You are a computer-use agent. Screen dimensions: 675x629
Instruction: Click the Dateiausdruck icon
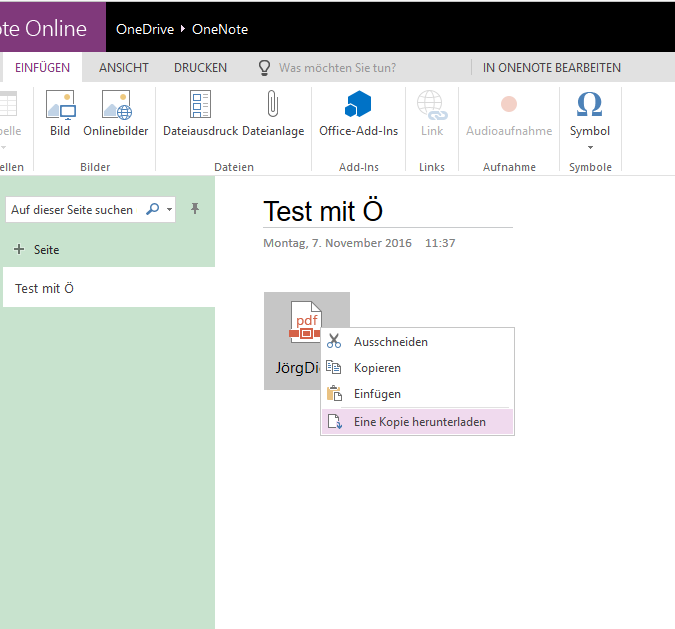point(201,106)
